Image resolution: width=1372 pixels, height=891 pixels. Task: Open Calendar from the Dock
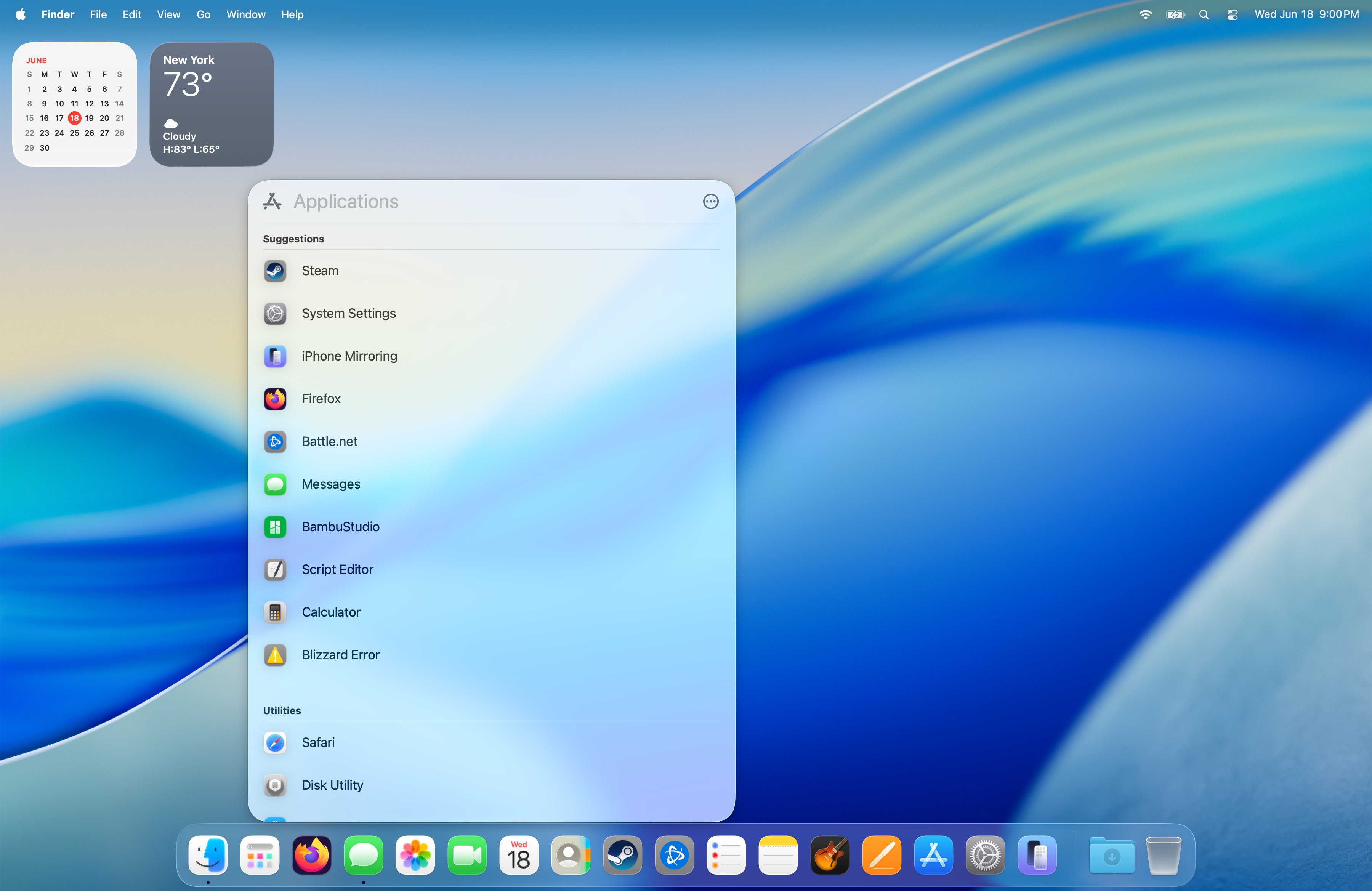click(x=519, y=855)
